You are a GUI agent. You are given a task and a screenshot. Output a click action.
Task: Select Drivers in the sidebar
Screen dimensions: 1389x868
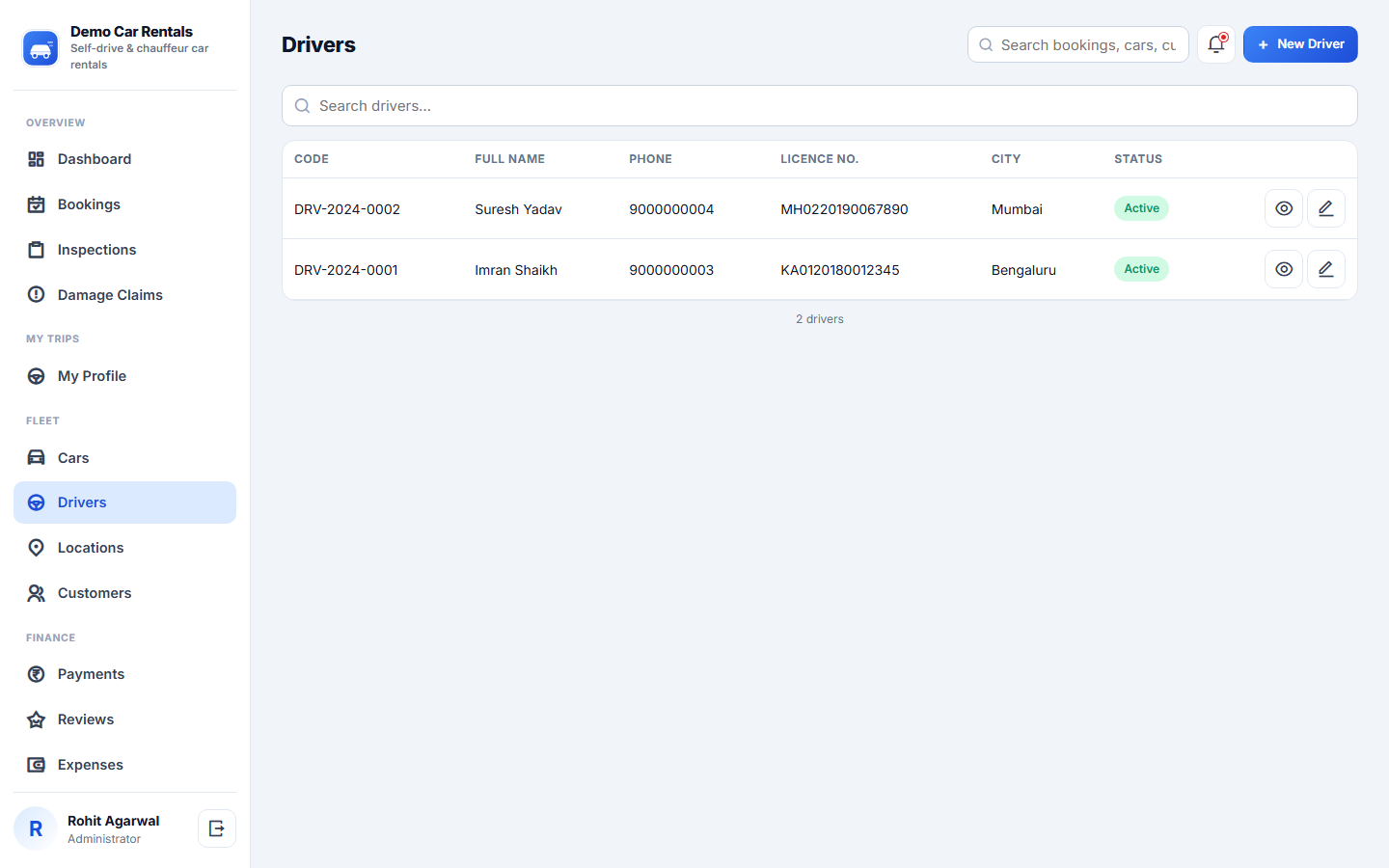point(124,502)
